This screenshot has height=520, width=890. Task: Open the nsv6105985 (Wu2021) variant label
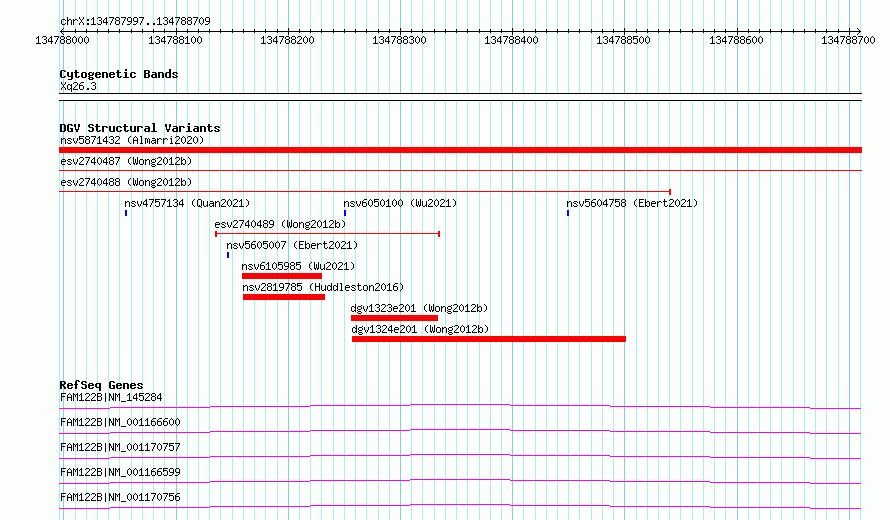(298, 266)
